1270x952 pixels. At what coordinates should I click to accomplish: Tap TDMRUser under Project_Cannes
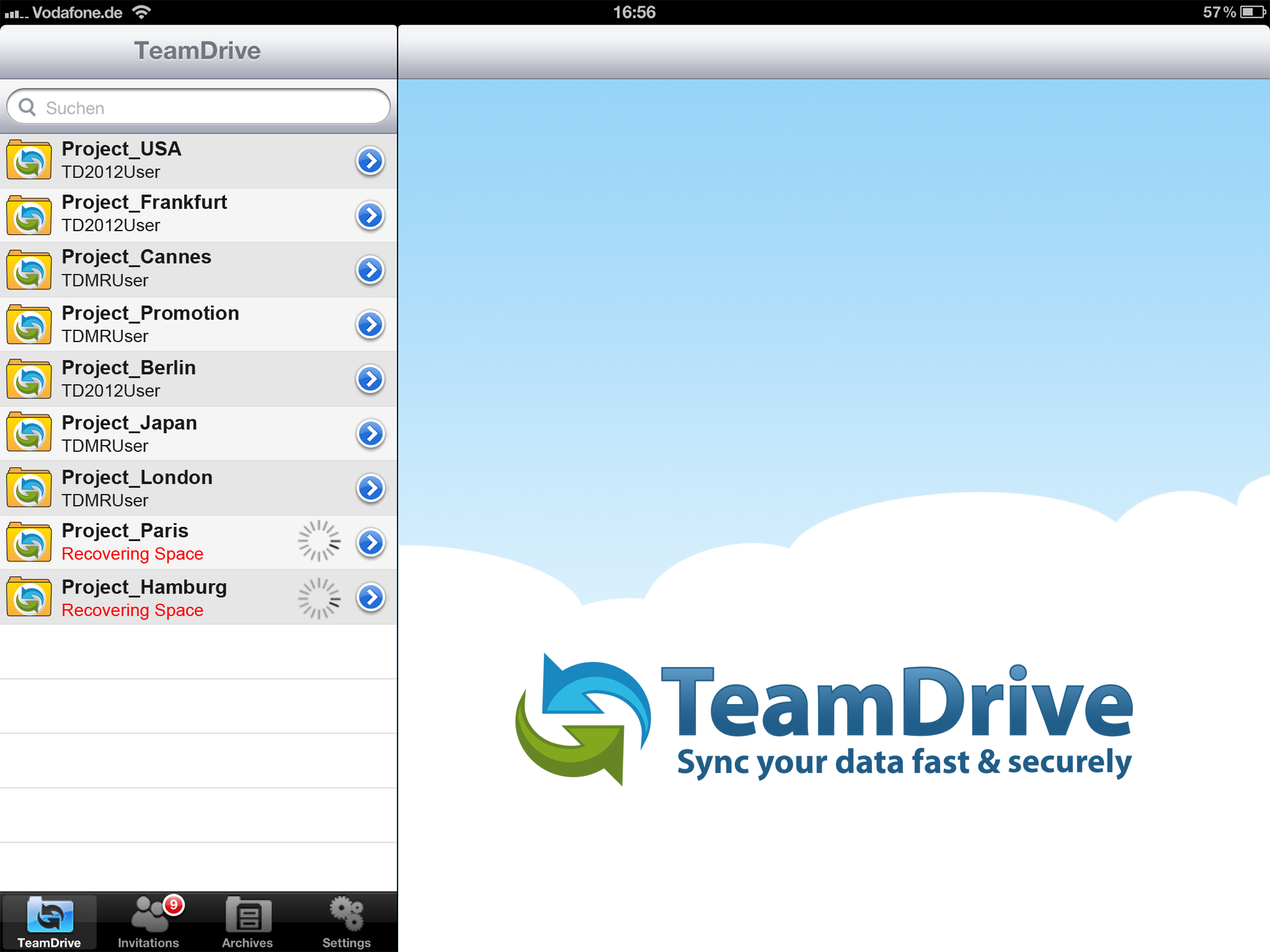point(105,281)
